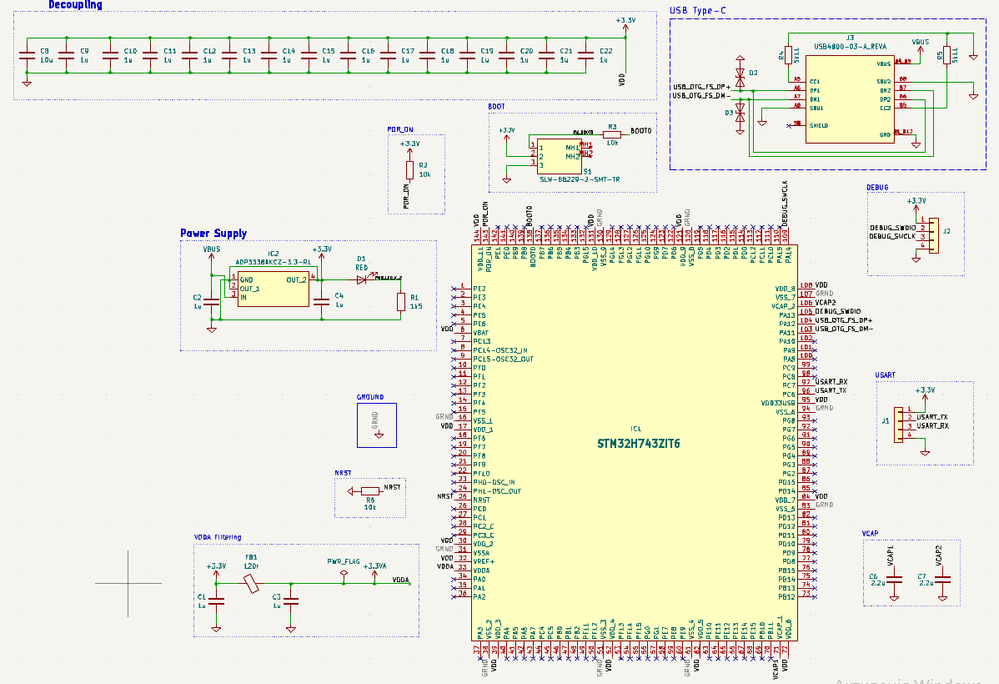999x684 pixels.
Task: Select ferrite bead FB1 120r
Action: (252, 583)
